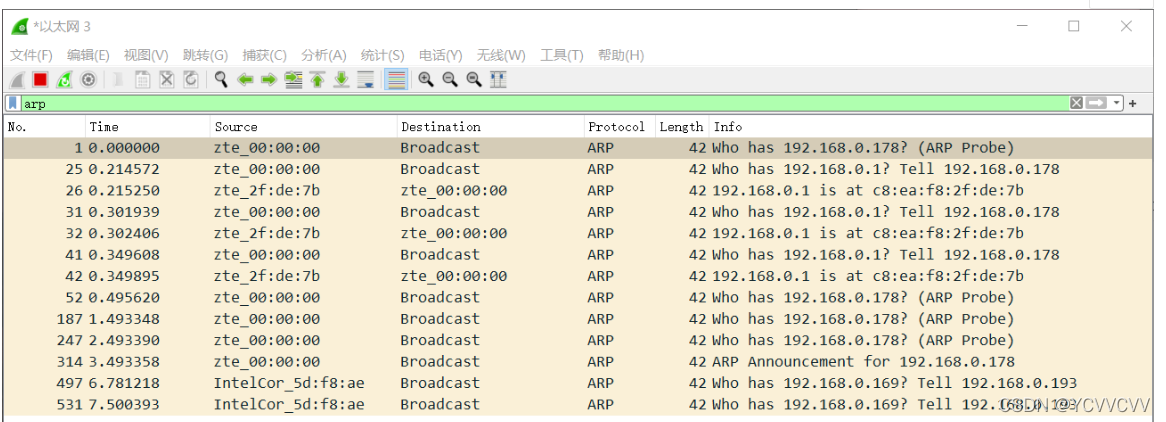Screen dimensions: 1166x422
Task: Select packet number 41
Action: [x=579, y=255]
